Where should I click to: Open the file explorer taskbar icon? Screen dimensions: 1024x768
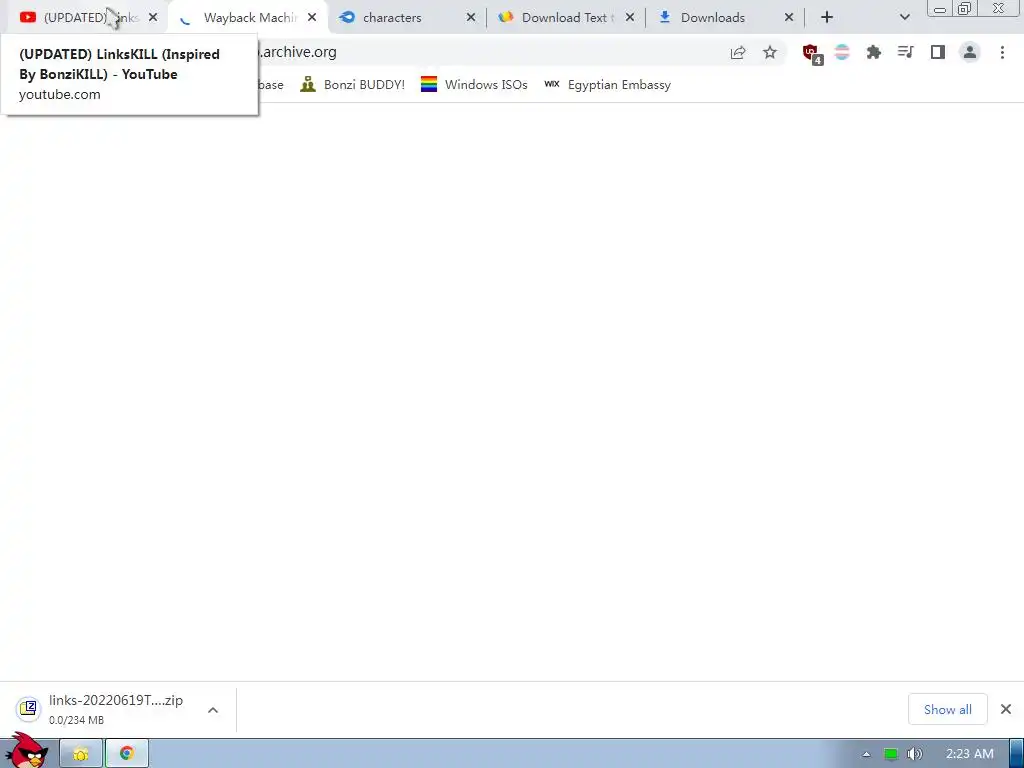click(x=81, y=754)
